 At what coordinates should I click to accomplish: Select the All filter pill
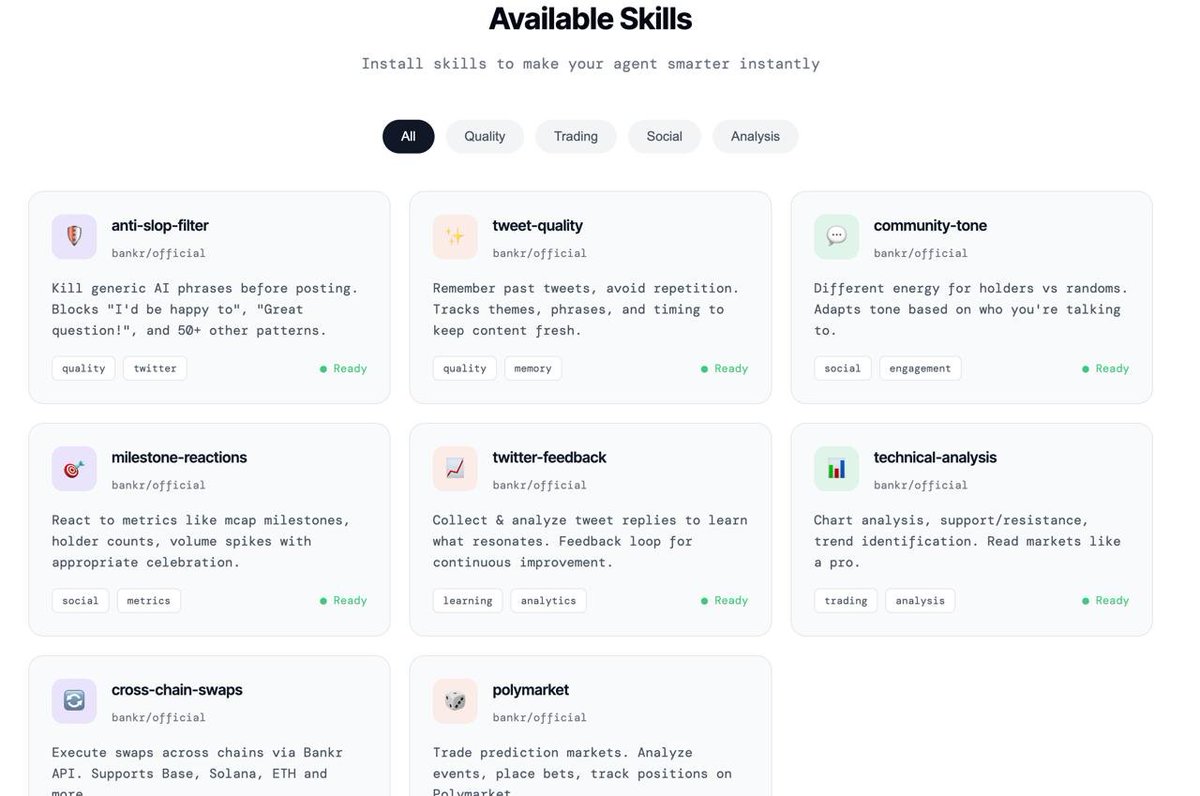tap(408, 136)
